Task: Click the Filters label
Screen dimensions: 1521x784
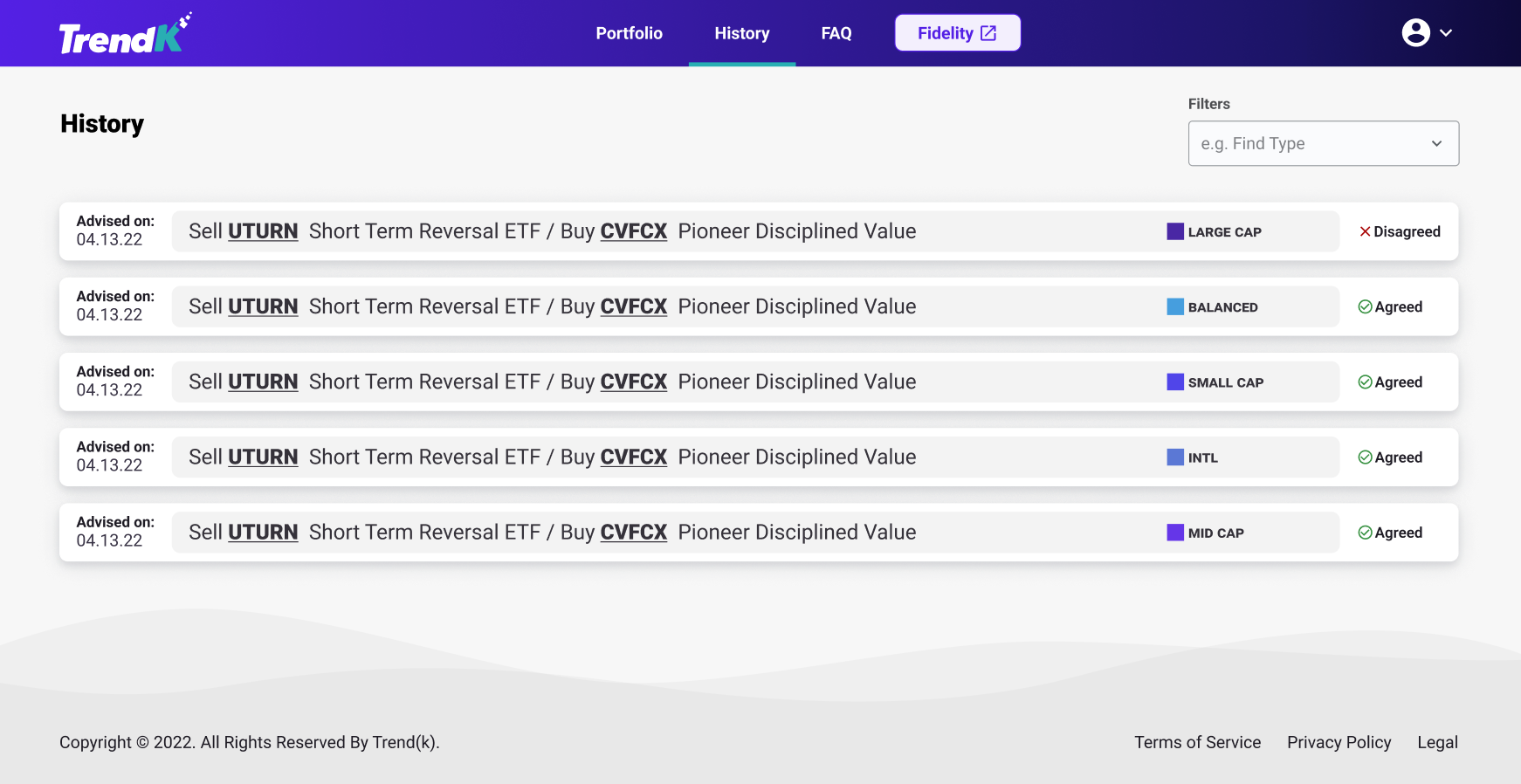Action: (1208, 104)
